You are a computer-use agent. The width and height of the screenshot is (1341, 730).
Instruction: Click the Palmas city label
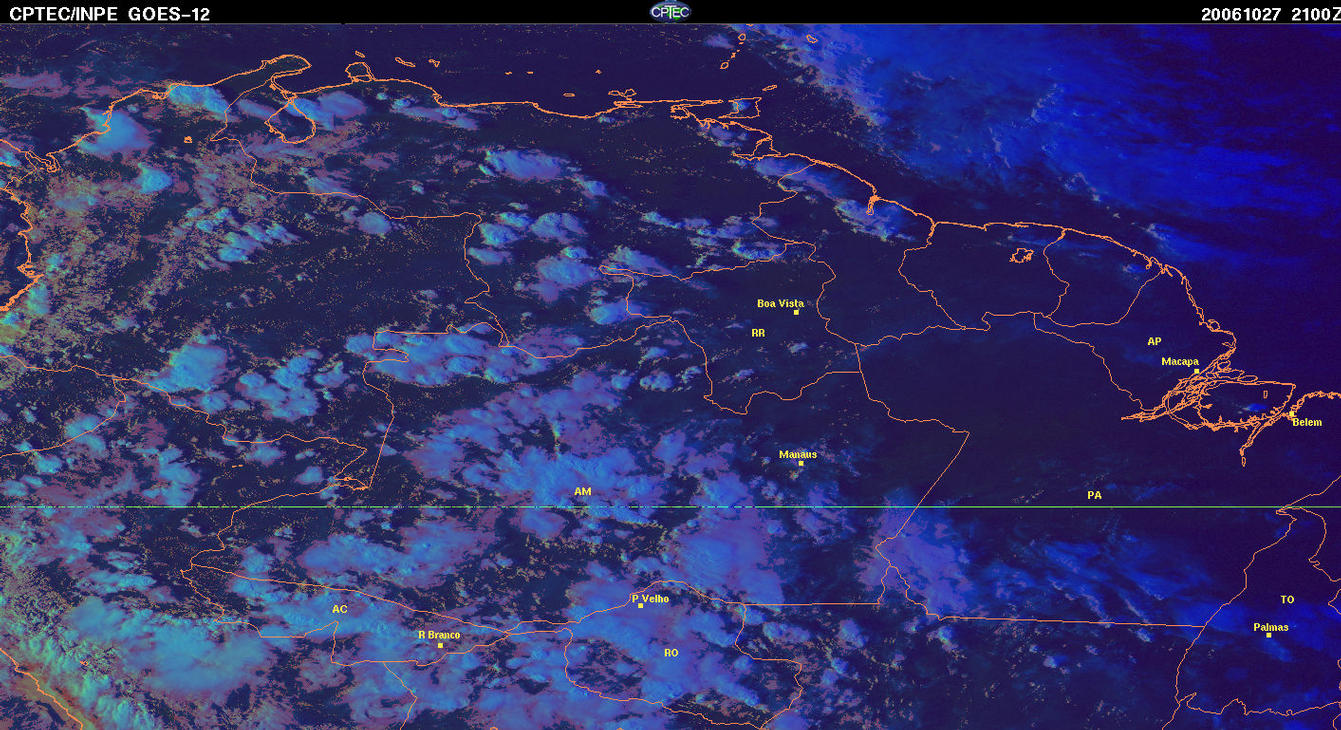click(x=1271, y=627)
